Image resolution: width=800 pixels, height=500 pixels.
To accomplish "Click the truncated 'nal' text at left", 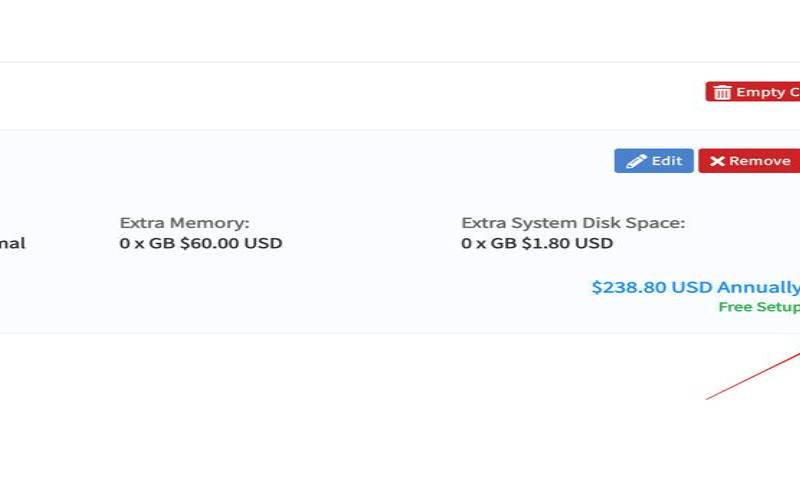I will [12, 243].
